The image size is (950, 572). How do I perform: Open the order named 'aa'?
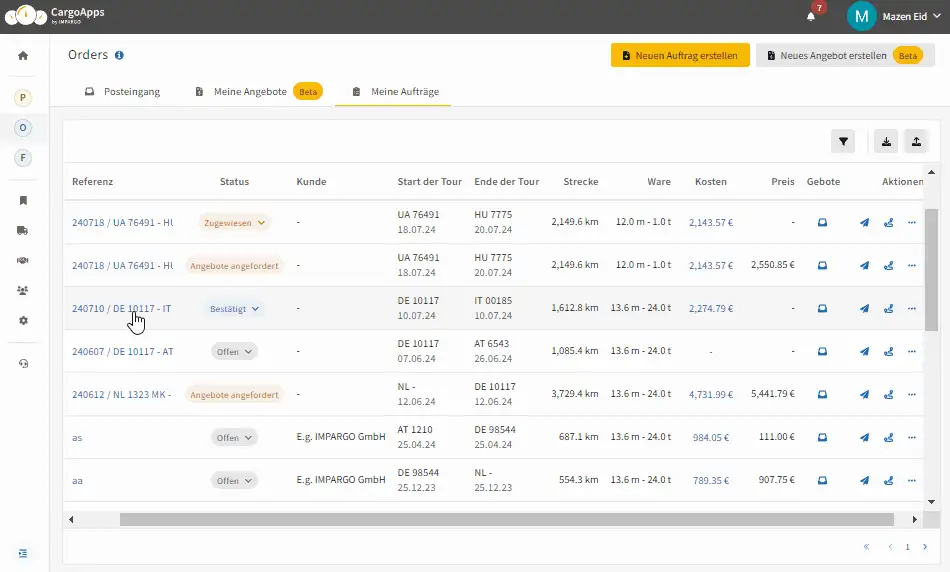click(77, 481)
